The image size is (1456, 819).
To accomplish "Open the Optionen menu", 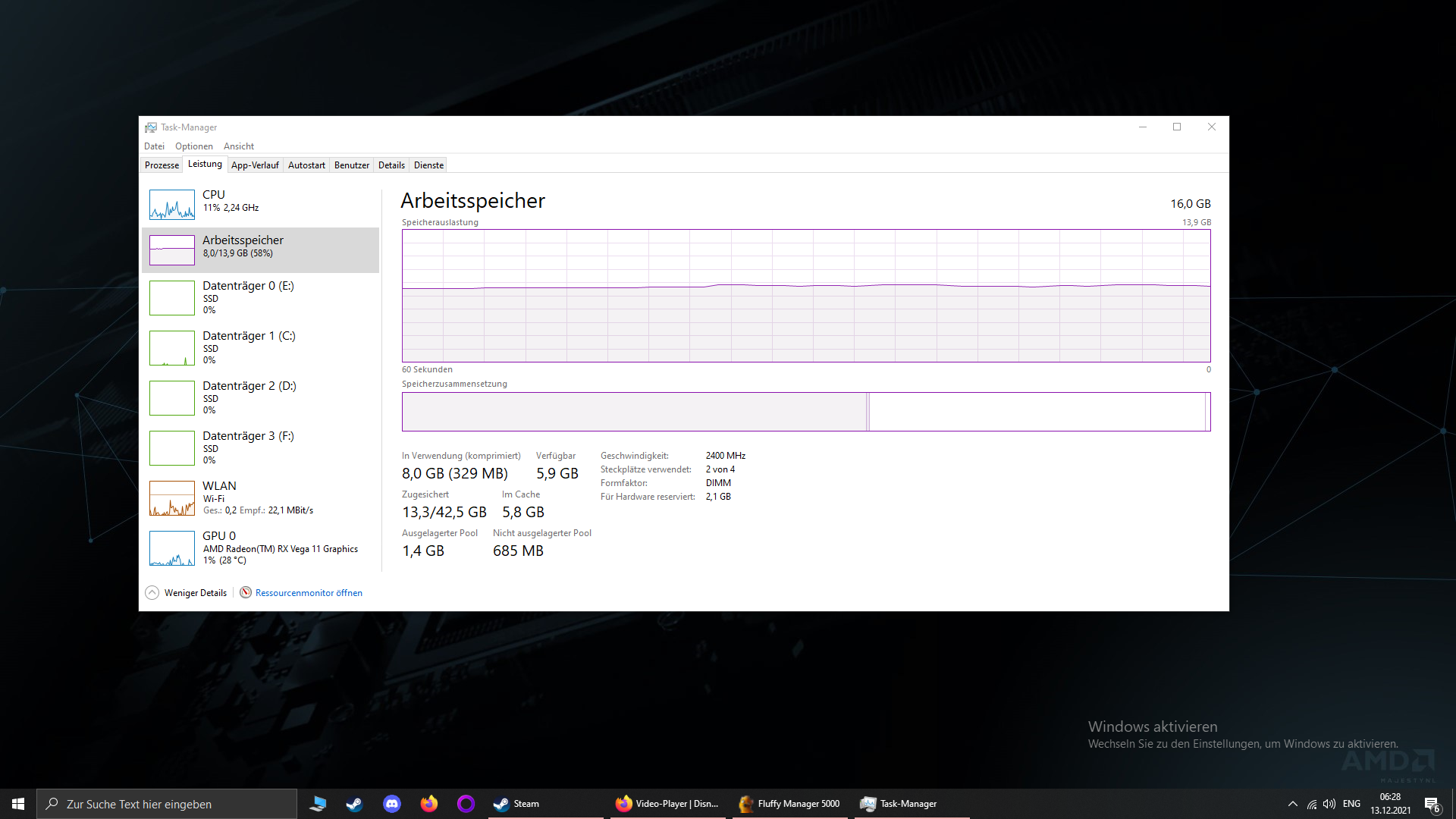I will 193,146.
